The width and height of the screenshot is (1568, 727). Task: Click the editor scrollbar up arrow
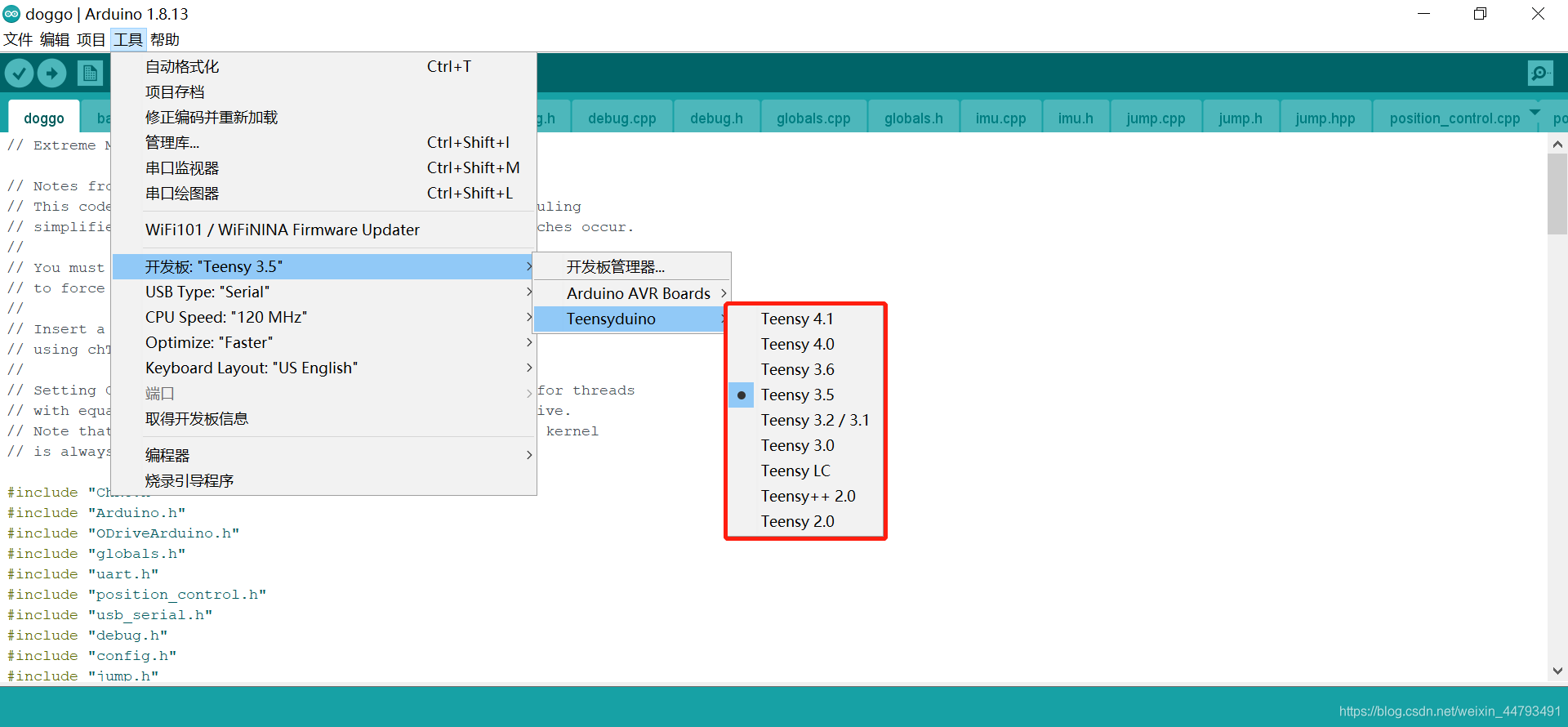click(1557, 145)
